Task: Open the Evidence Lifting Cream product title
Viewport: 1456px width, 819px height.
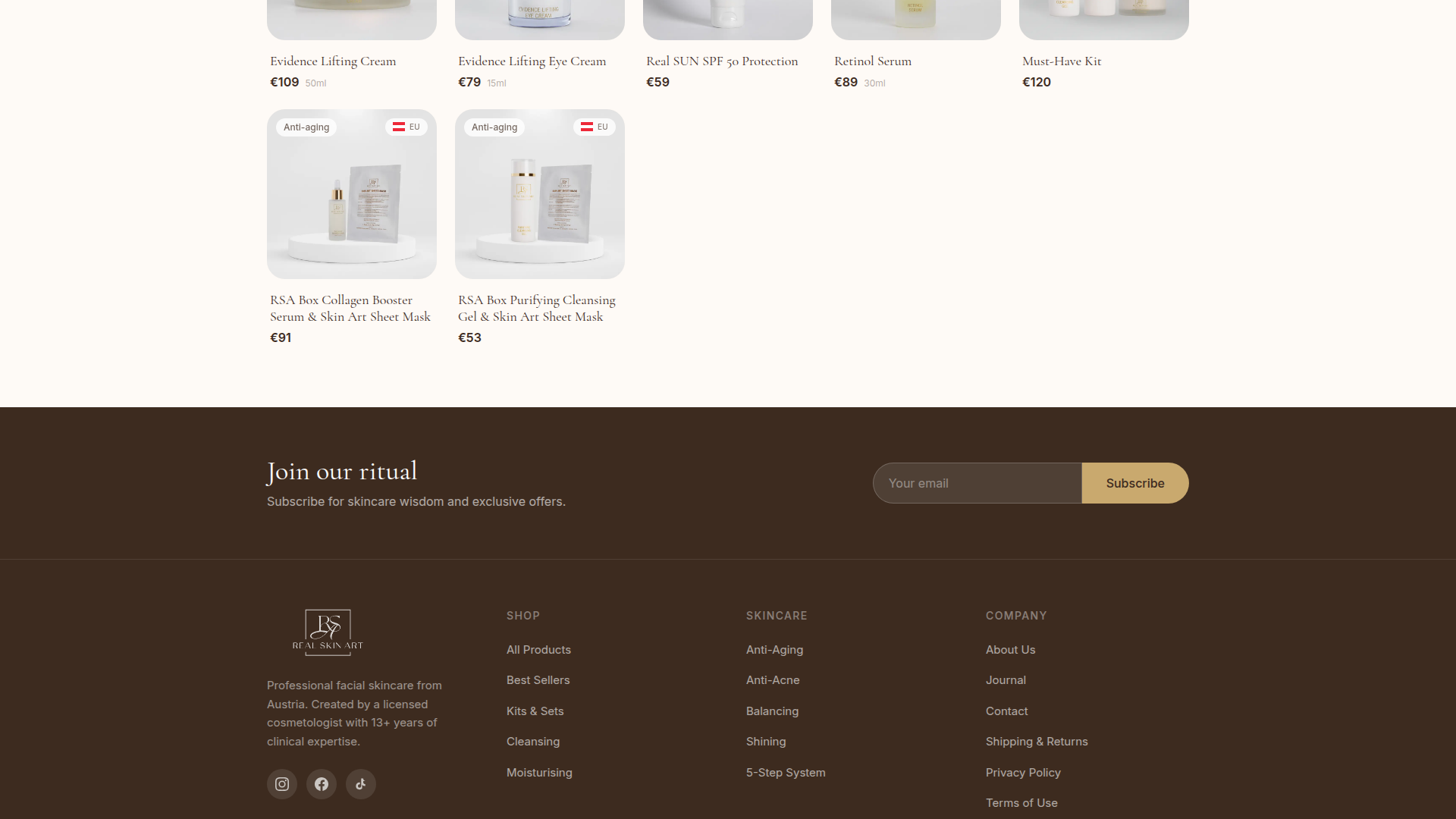Action: 333,61
